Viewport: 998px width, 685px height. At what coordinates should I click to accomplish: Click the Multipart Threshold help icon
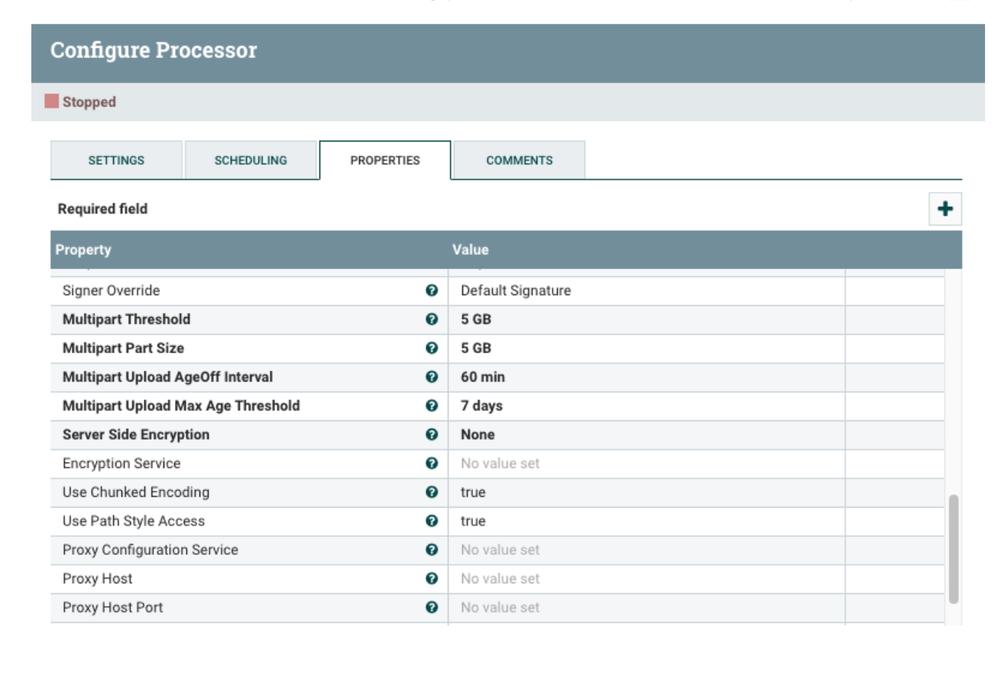point(431,319)
